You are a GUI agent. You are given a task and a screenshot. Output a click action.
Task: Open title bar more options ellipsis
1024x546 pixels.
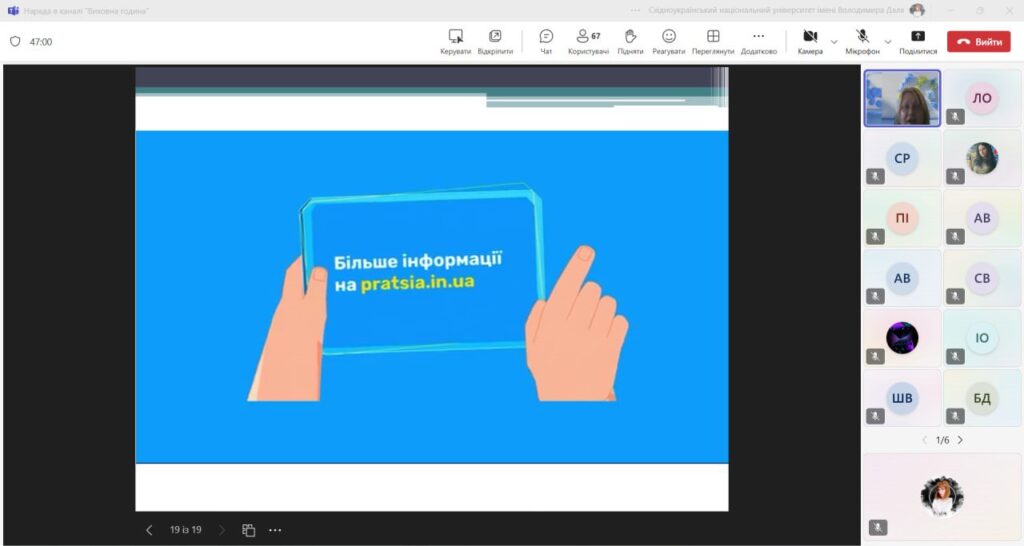635,10
